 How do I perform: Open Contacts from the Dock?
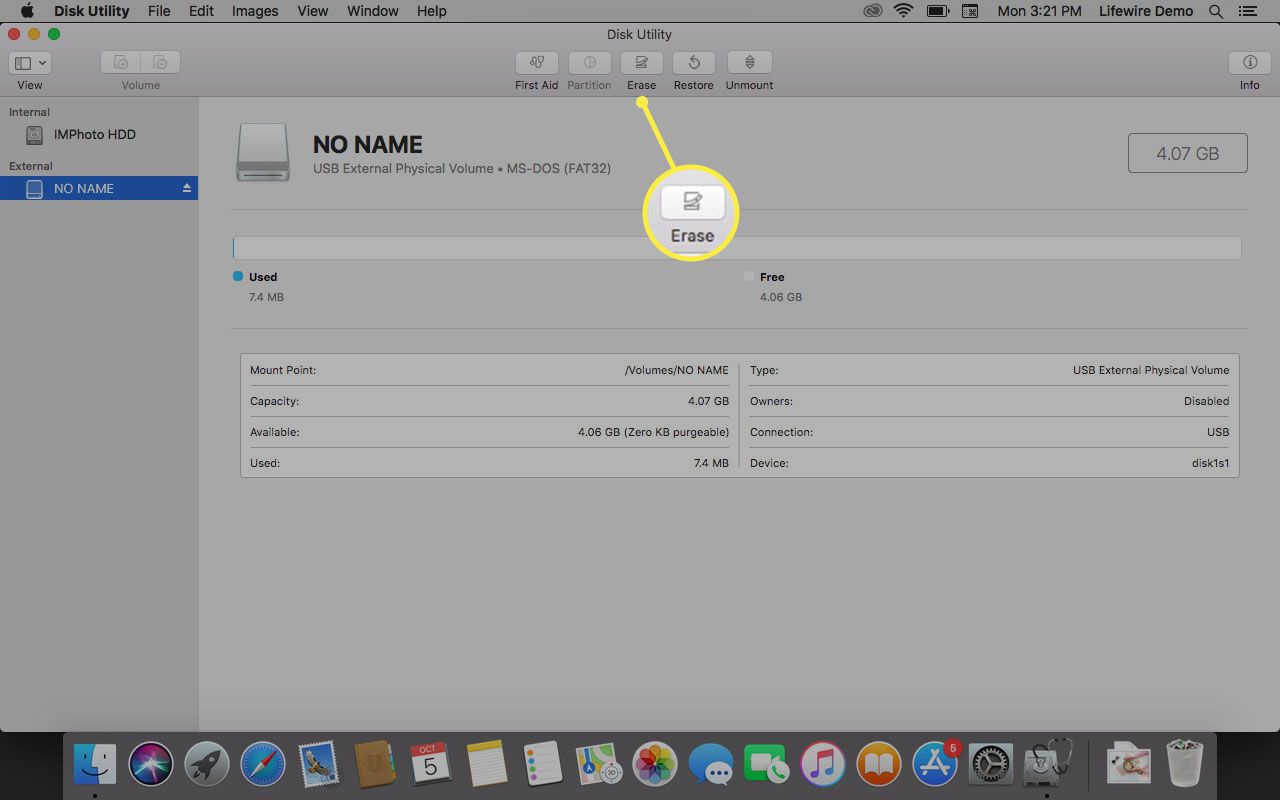click(x=375, y=765)
